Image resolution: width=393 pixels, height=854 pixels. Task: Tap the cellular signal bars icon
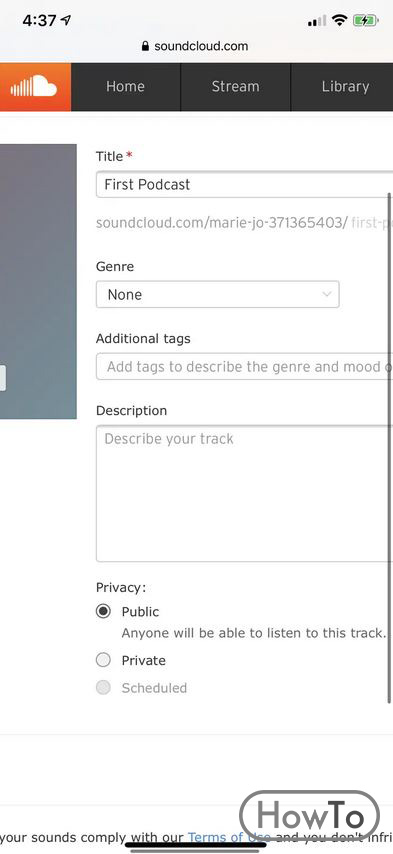317,21
